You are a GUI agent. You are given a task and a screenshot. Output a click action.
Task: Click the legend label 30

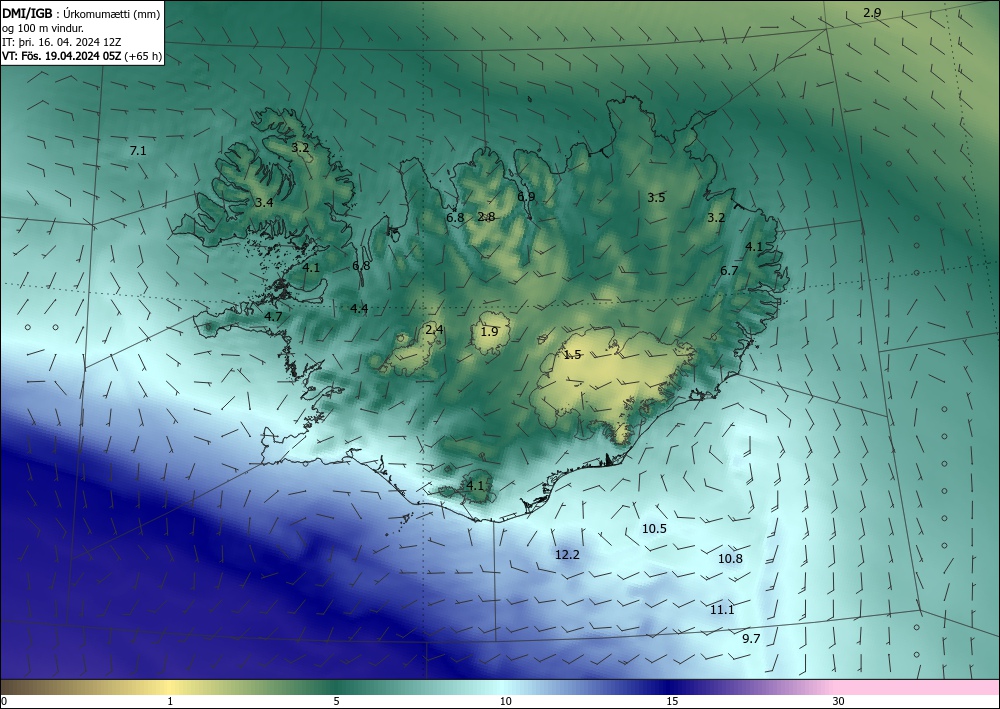(839, 701)
